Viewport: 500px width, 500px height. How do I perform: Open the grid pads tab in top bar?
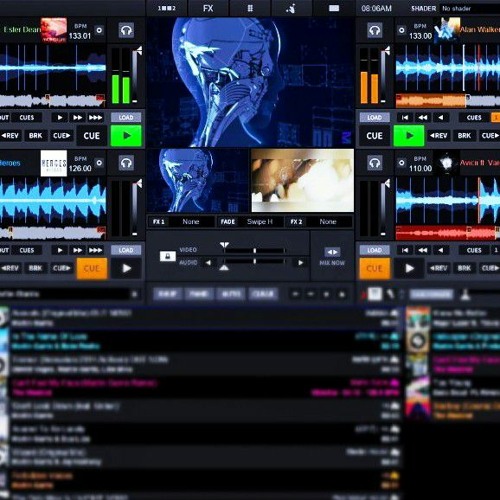[x=250, y=8]
